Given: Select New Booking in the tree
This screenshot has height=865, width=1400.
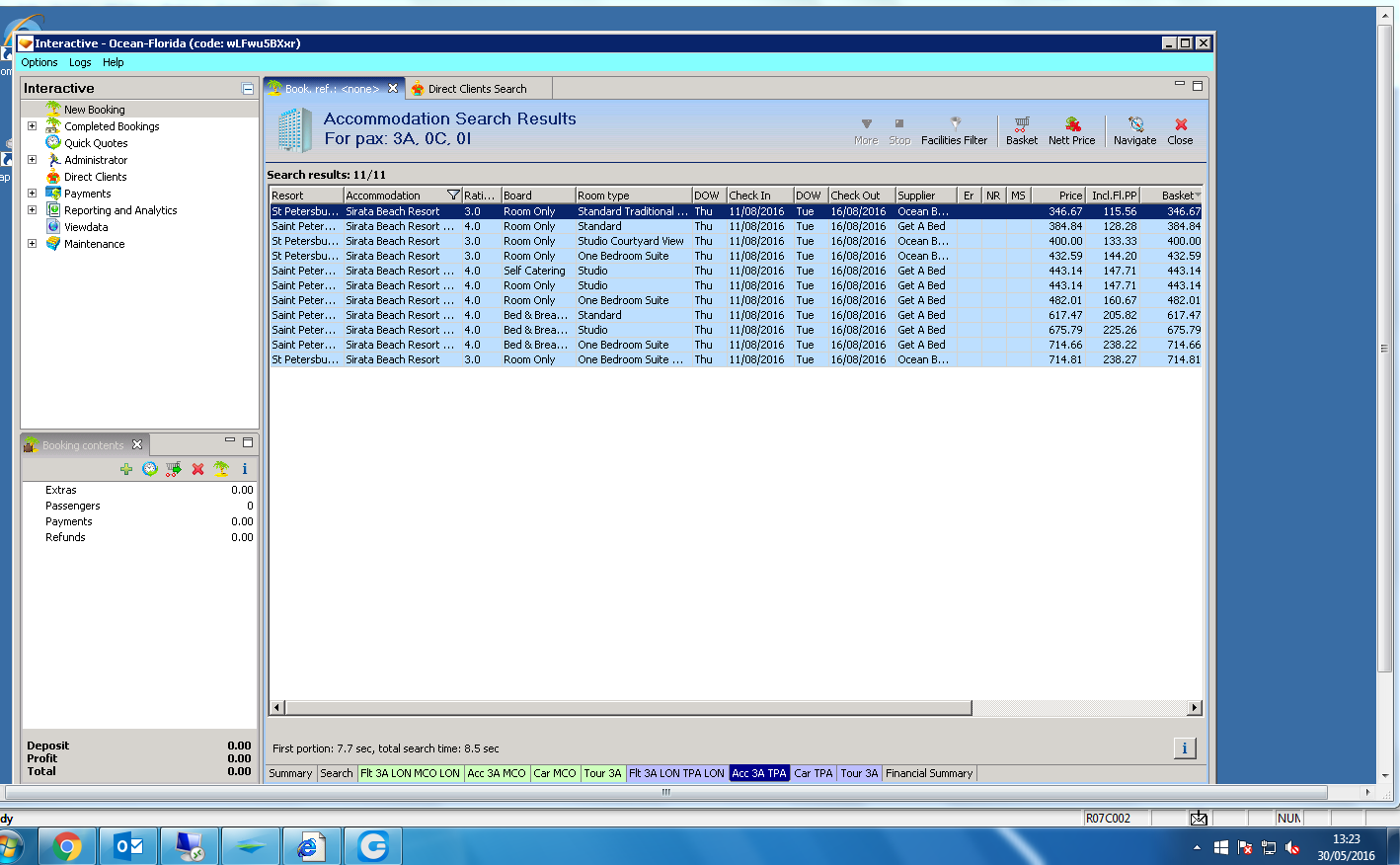Looking at the screenshot, I should pos(94,110).
